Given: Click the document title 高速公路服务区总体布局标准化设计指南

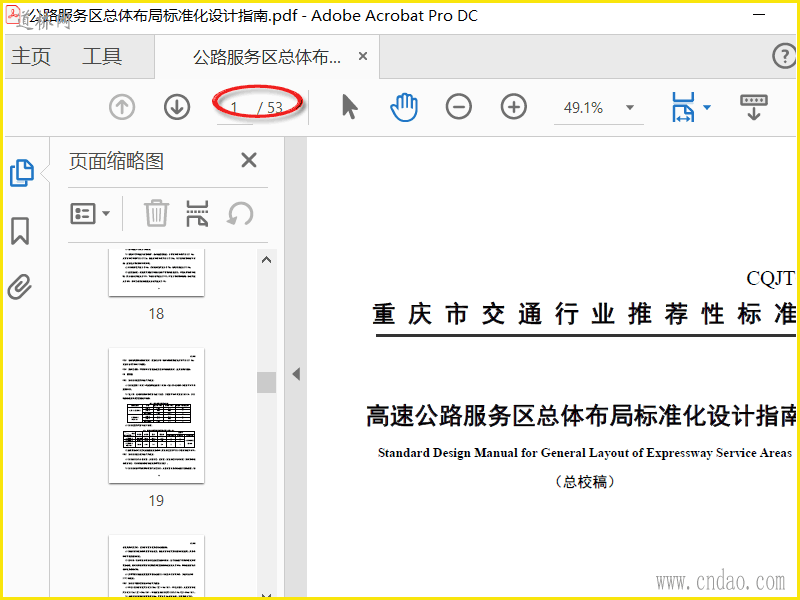Looking at the screenshot, I should coord(581,416).
